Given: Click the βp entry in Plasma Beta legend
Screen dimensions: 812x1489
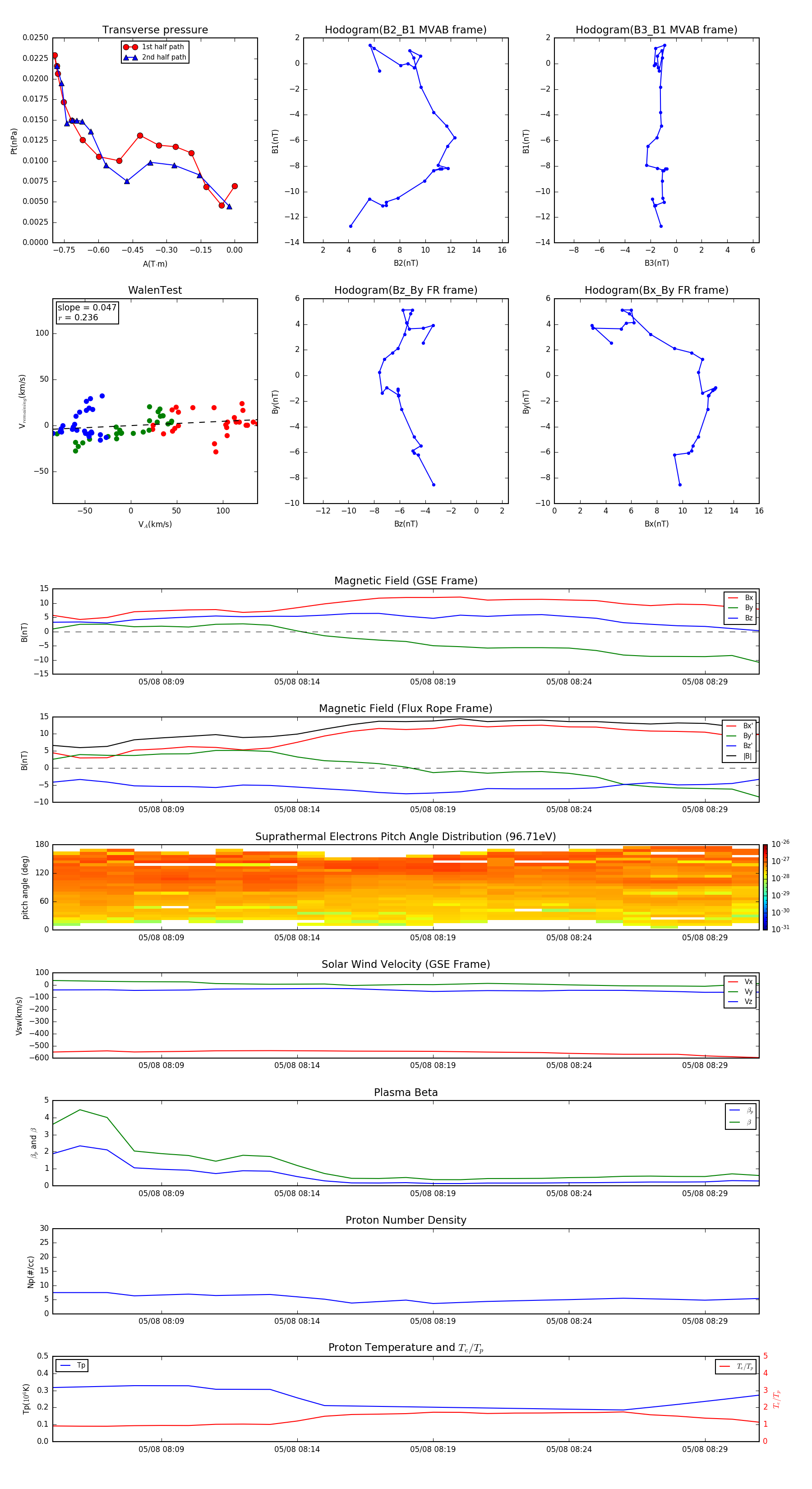Looking at the screenshot, I should pos(741,1110).
